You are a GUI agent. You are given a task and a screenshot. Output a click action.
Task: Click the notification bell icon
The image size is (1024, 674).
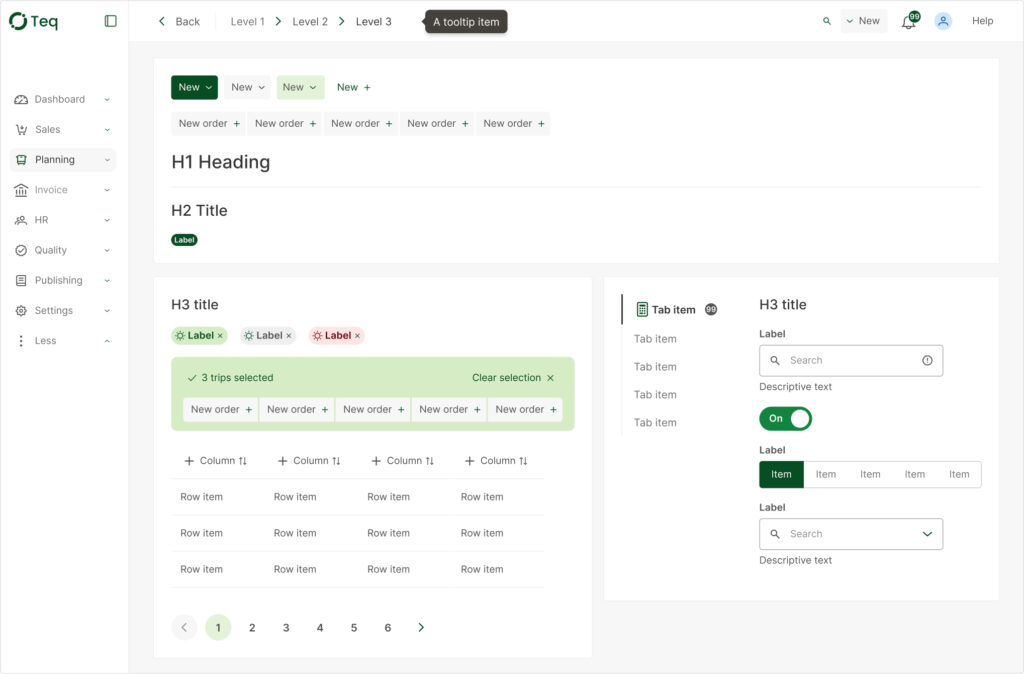click(908, 21)
